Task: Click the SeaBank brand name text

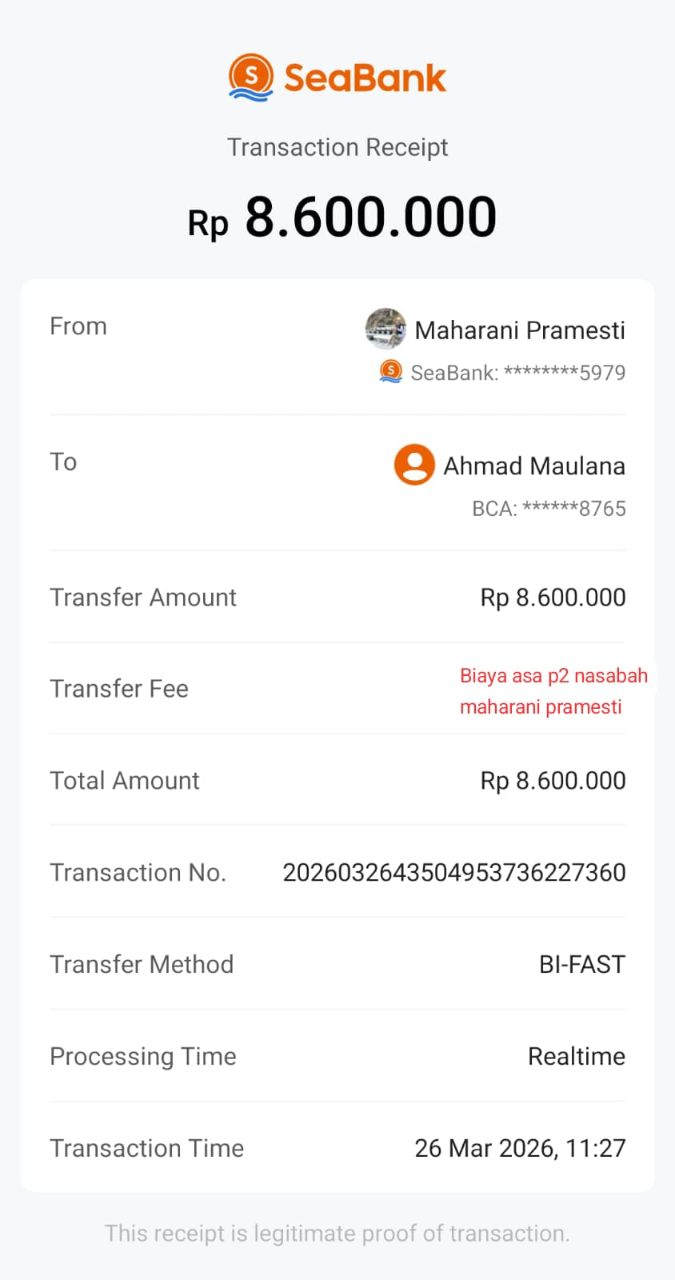Action: click(365, 77)
